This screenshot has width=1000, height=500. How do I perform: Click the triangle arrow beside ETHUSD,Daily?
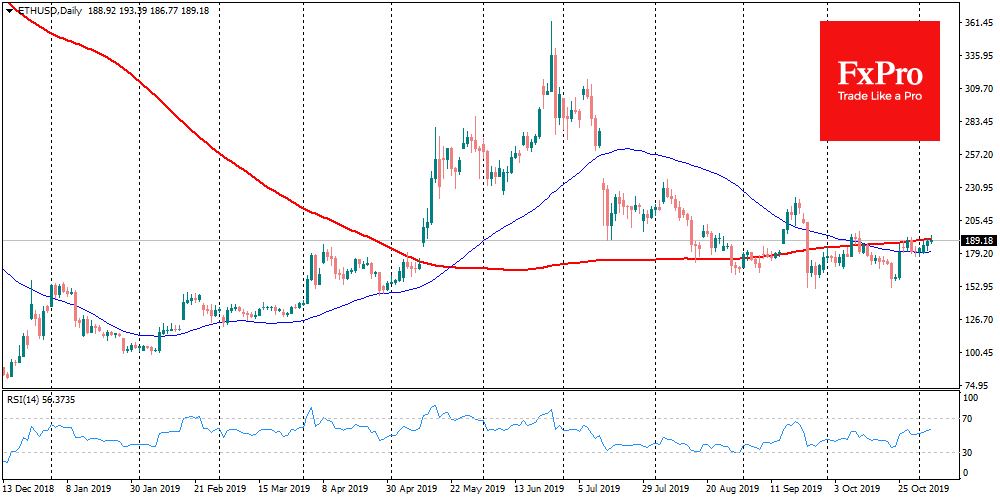(8, 7)
